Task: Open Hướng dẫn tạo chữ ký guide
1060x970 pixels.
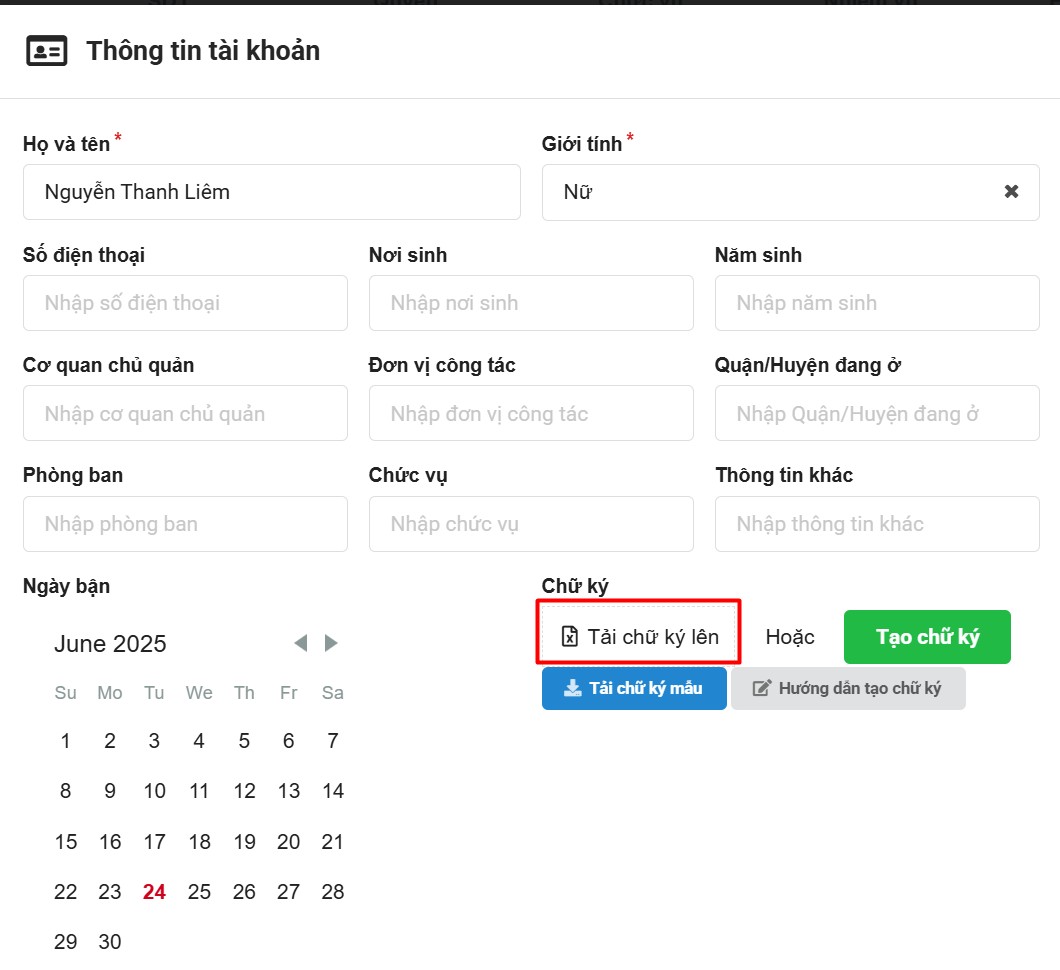Action: click(848, 689)
